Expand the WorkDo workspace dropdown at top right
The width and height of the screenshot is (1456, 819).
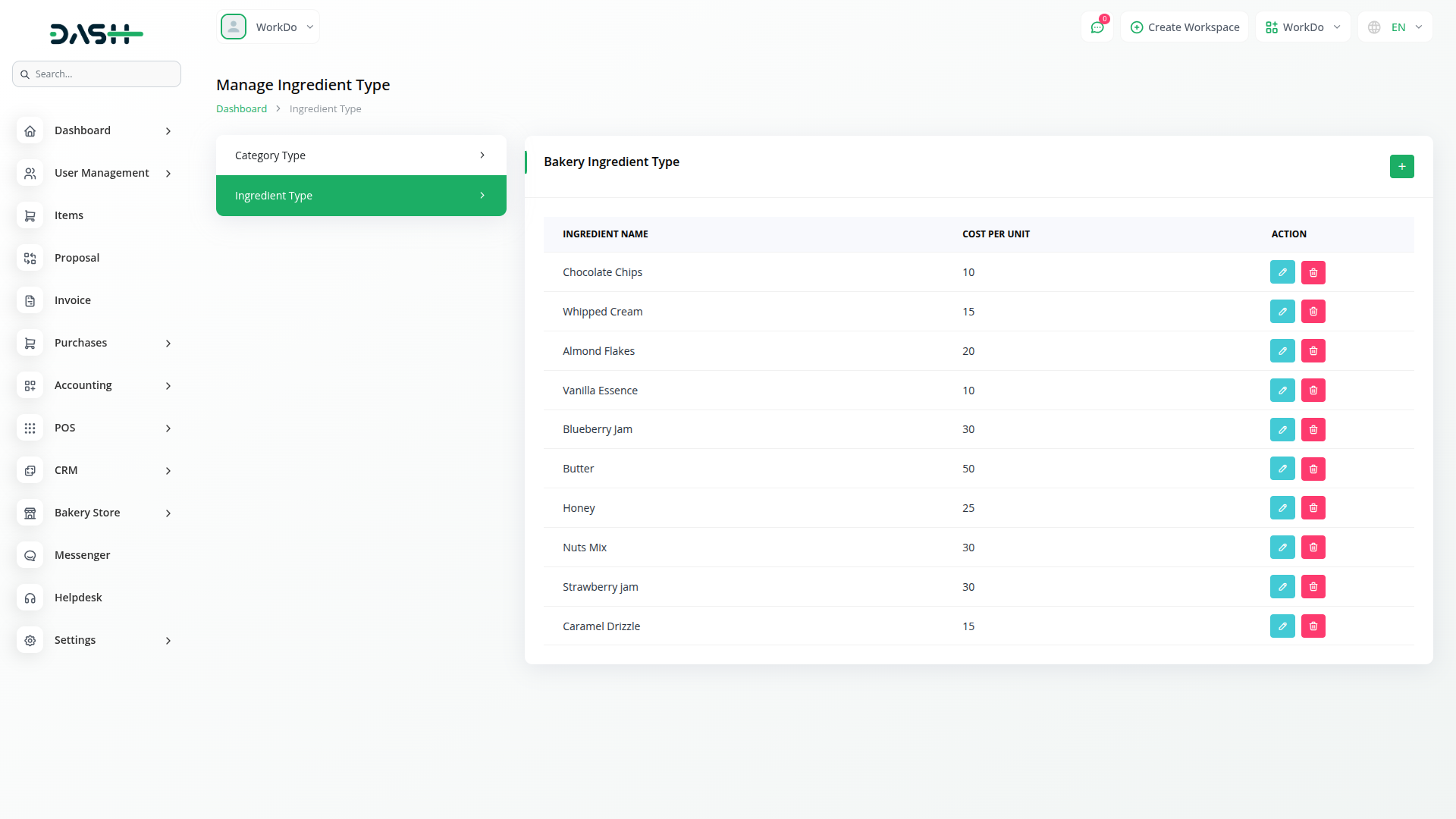[1303, 27]
